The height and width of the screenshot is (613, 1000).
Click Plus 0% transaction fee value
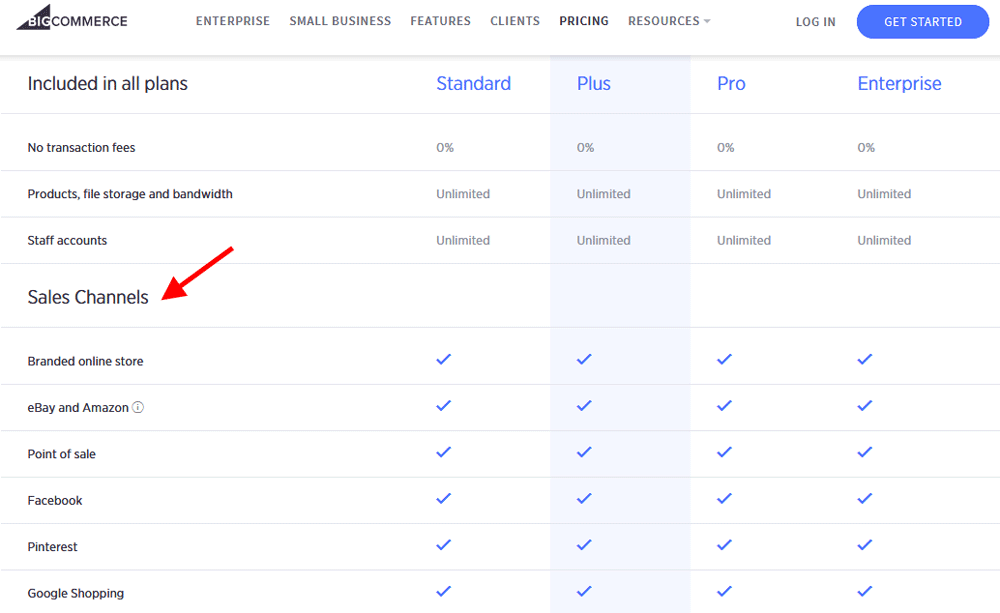(x=585, y=147)
